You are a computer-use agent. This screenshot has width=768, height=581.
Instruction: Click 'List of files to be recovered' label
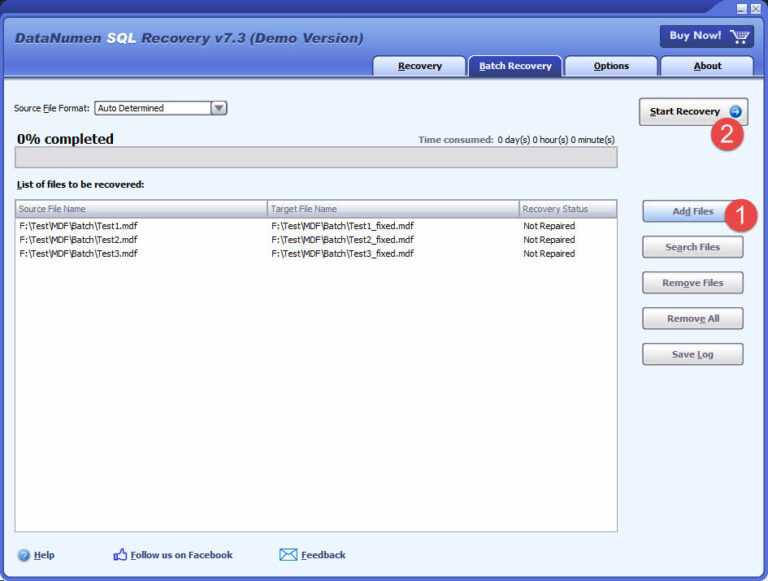[x=80, y=185]
